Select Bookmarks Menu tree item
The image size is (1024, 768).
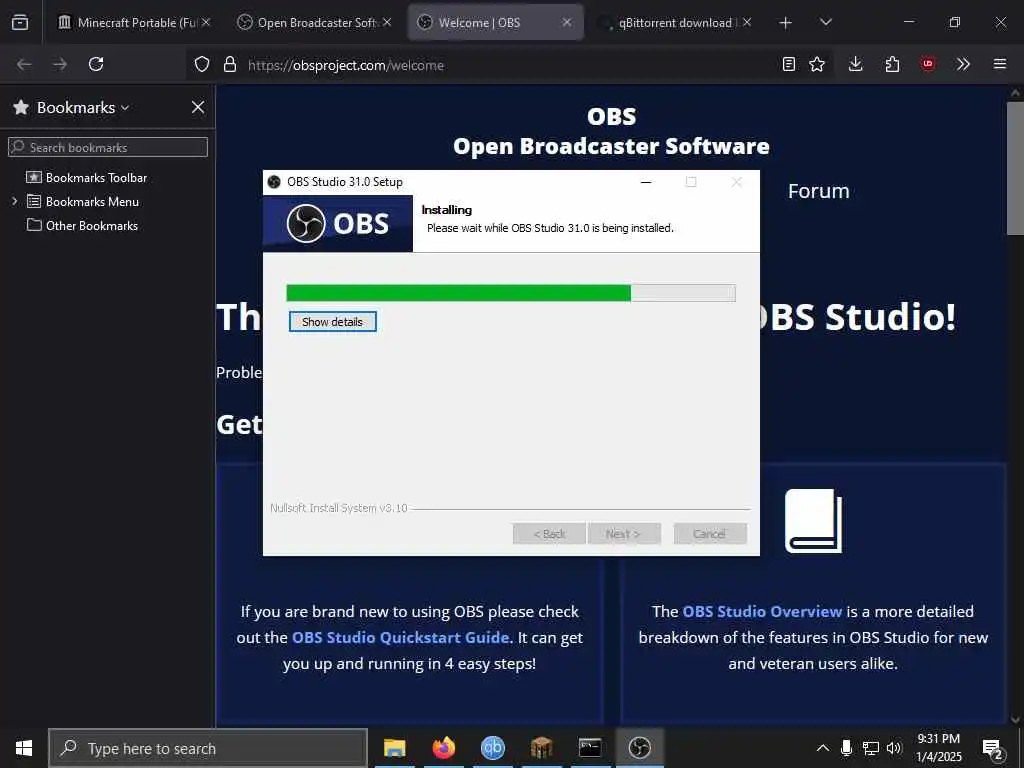pos(92,202)
